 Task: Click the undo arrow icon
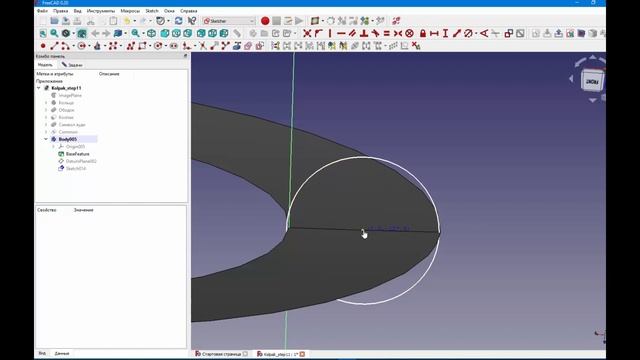127,21
